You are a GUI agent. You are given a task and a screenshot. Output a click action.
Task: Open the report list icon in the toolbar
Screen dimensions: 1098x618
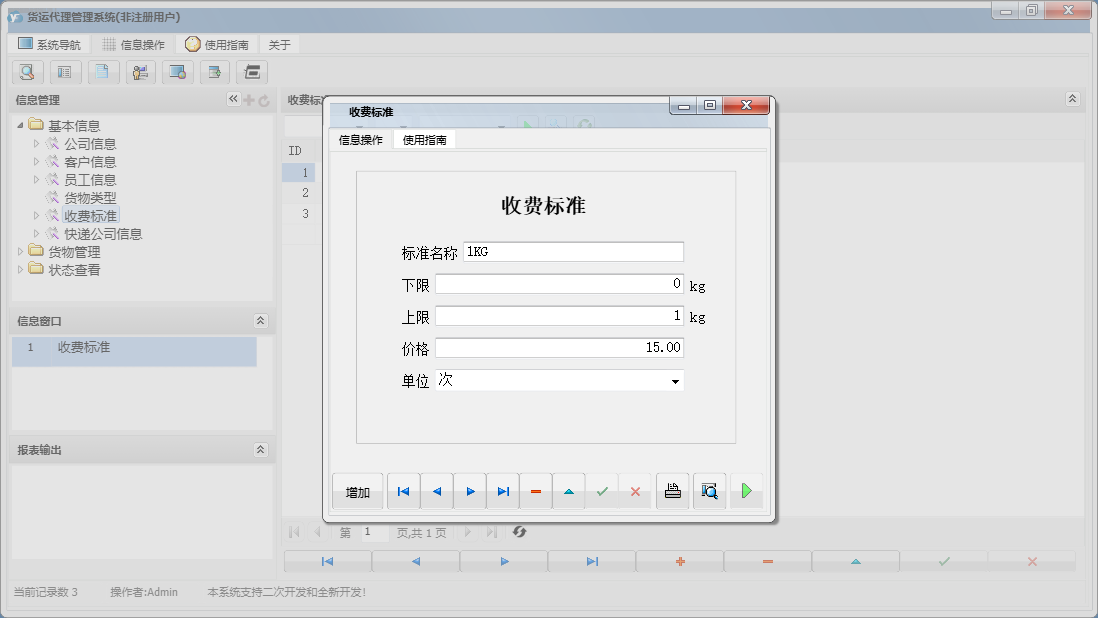[x=64, y=72]
